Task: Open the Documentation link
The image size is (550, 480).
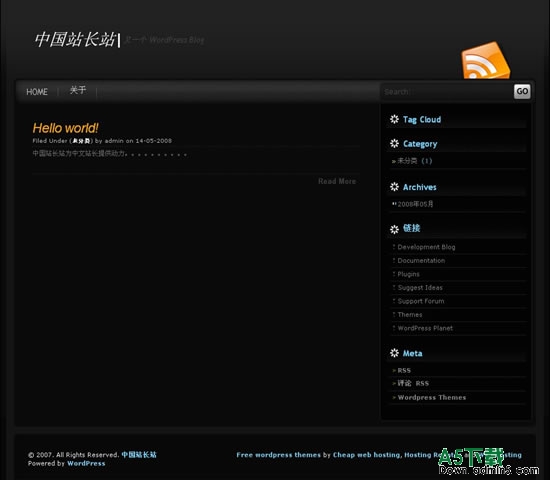Action: [x=421, y=260]
